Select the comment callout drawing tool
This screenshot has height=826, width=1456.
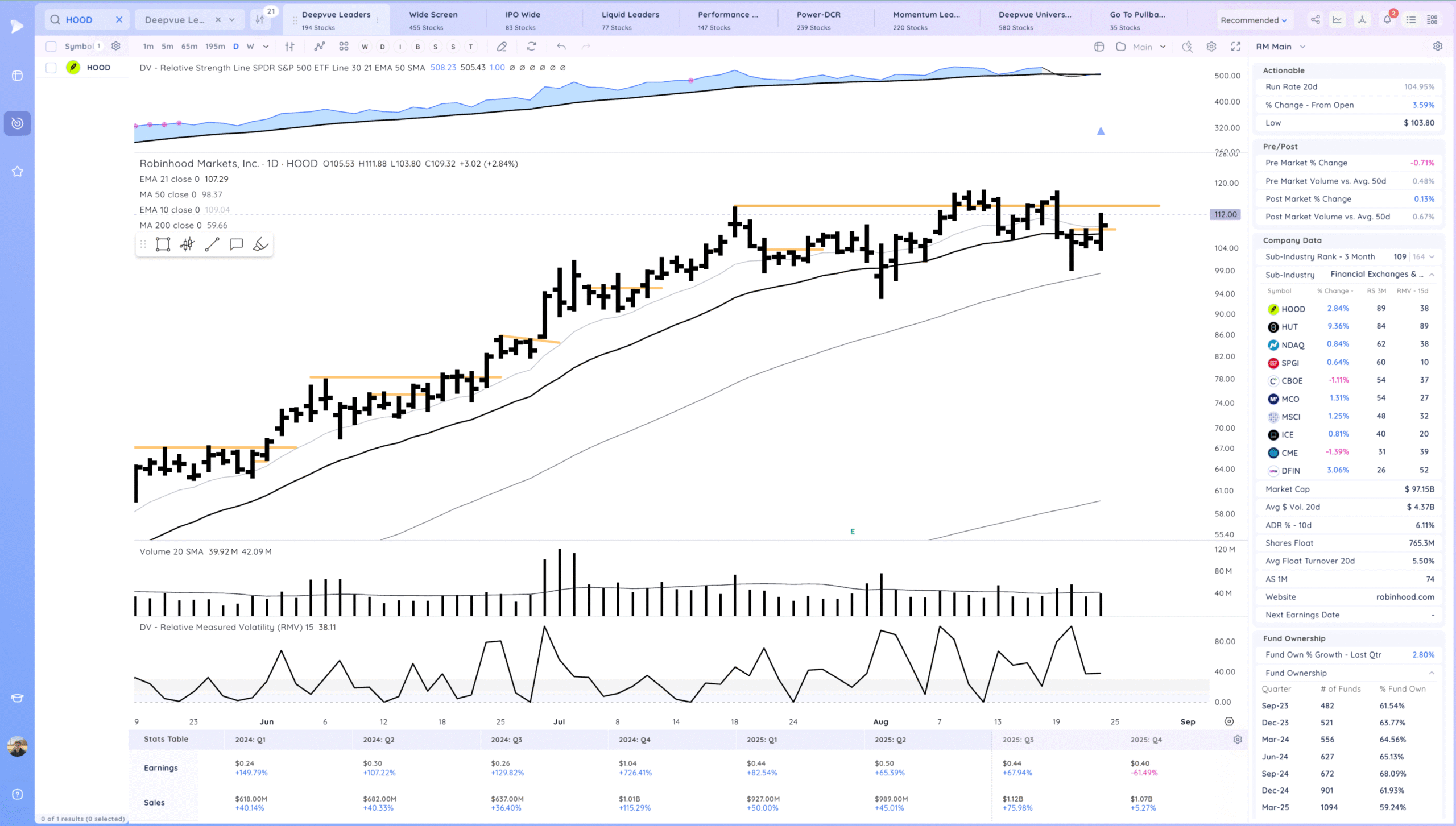[236, 244]
